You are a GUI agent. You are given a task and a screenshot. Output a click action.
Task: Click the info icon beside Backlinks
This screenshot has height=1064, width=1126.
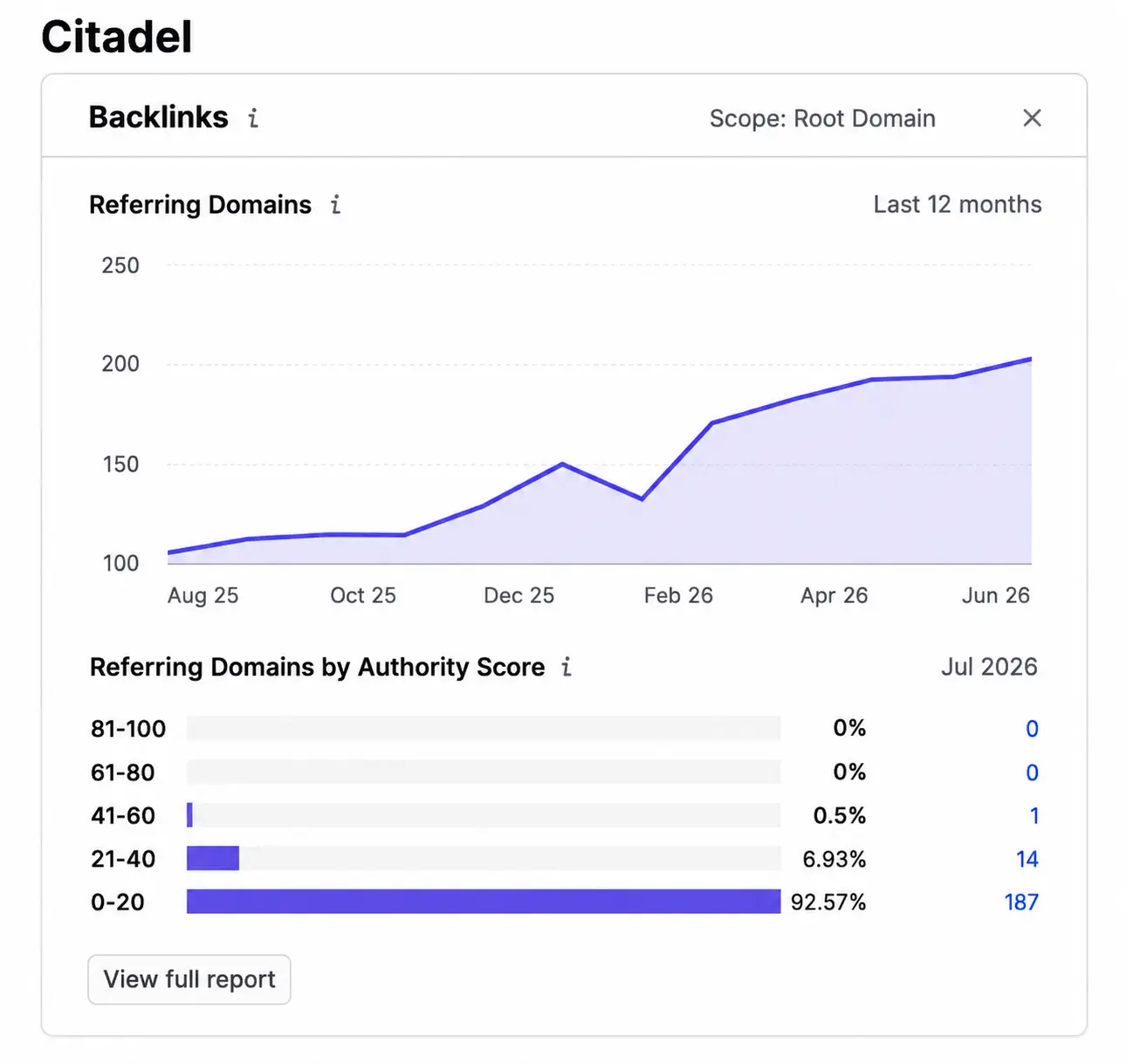[253, 118]
